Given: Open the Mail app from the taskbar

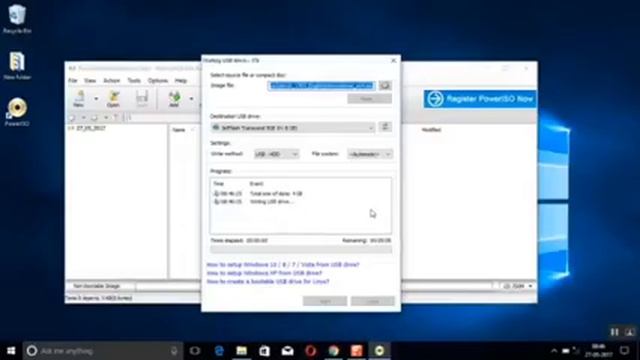Looking at the screenshot, I should point(287,351).
